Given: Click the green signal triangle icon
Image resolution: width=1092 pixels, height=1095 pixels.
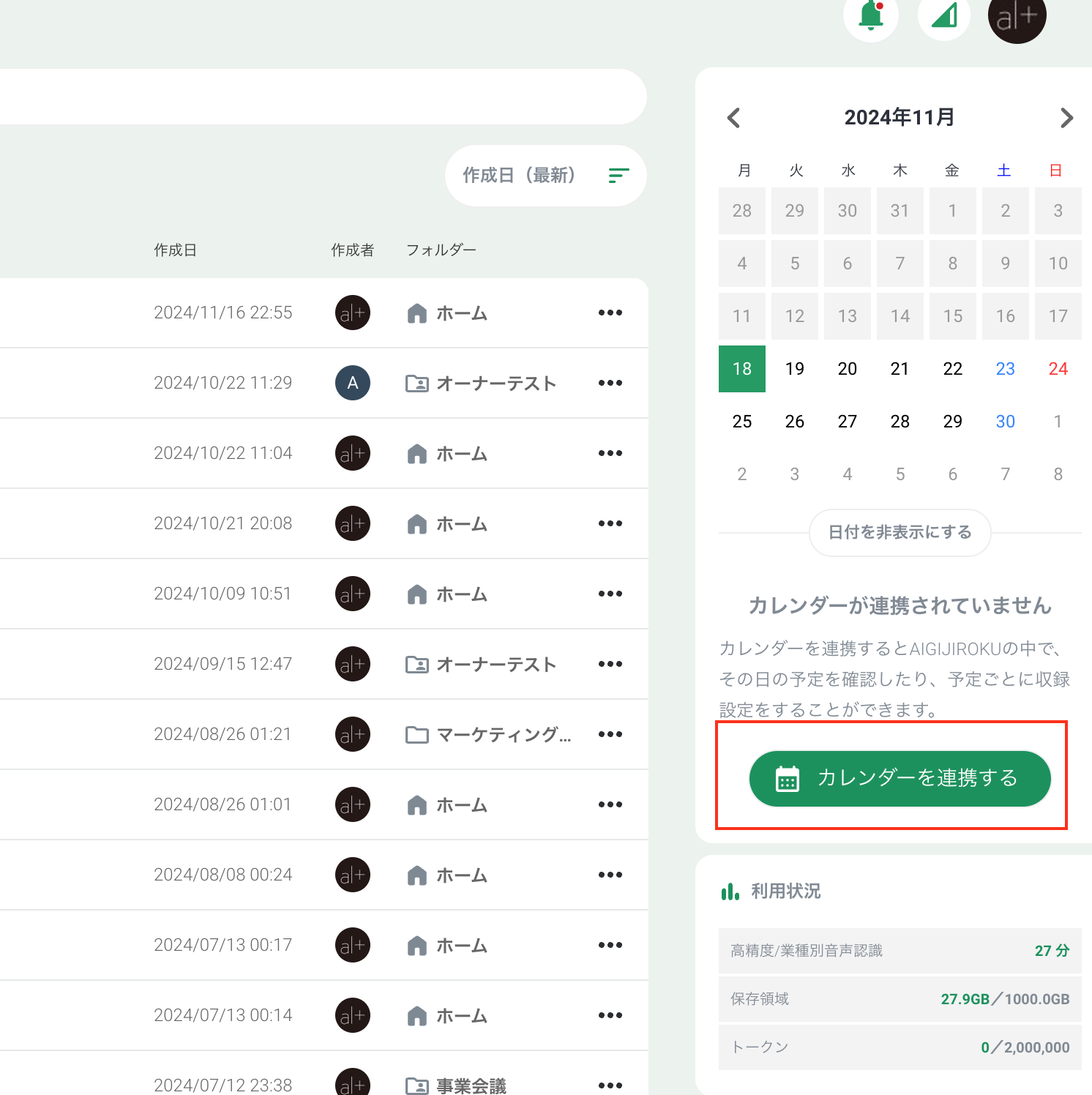Looking at the screenshot, I should point(944,15).
